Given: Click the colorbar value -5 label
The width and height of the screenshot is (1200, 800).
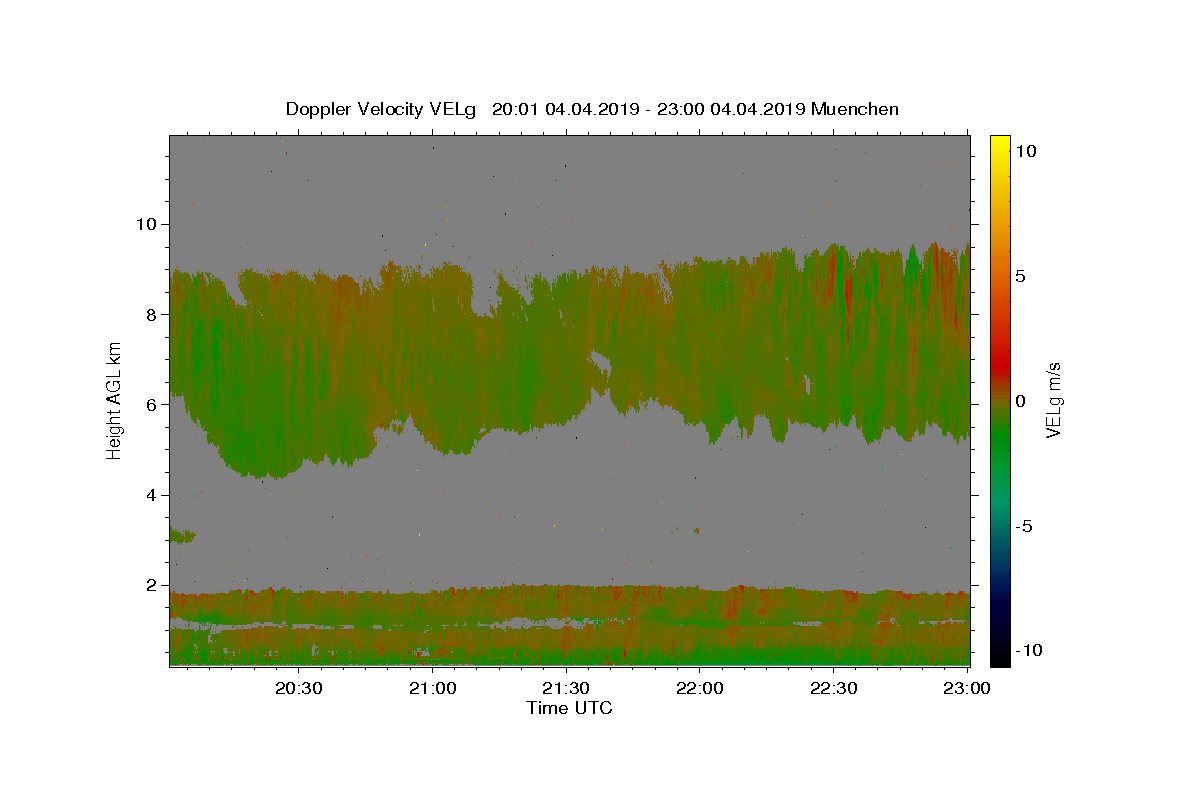Looking at the screenshot, I should pos(1024,526).
